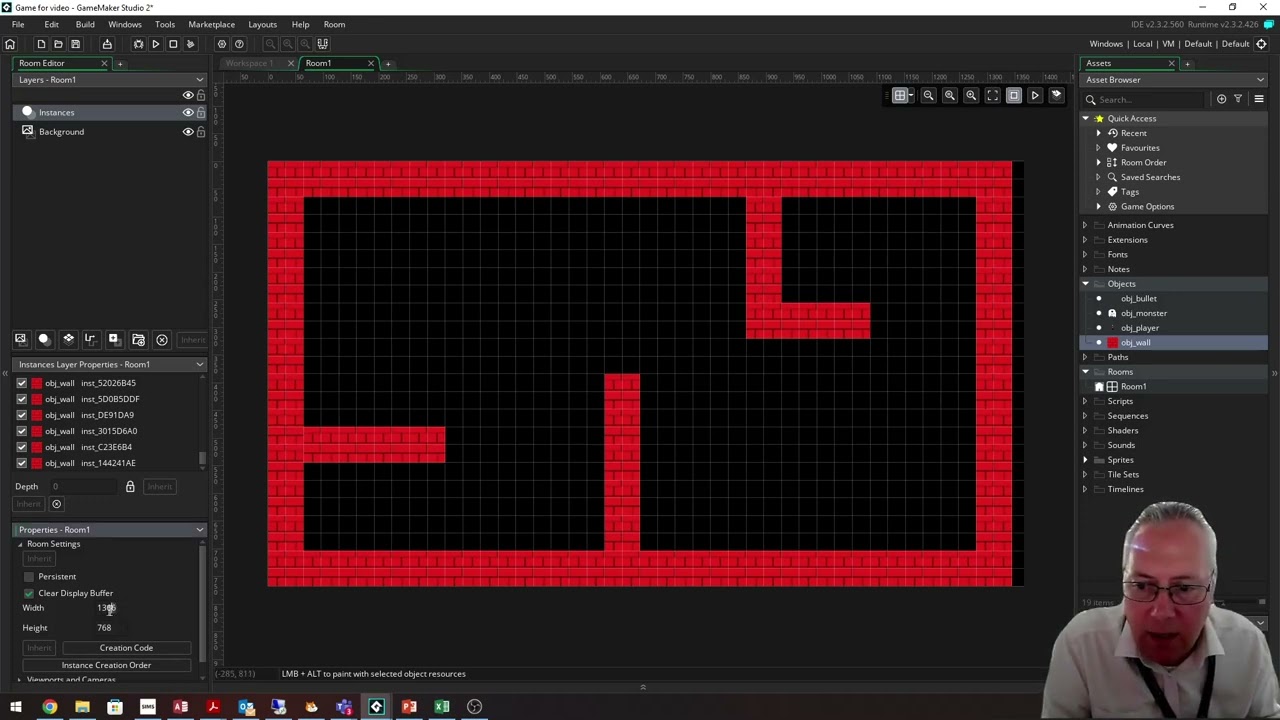
Task: Open the help question mark icon
Action: pos(239,44)
